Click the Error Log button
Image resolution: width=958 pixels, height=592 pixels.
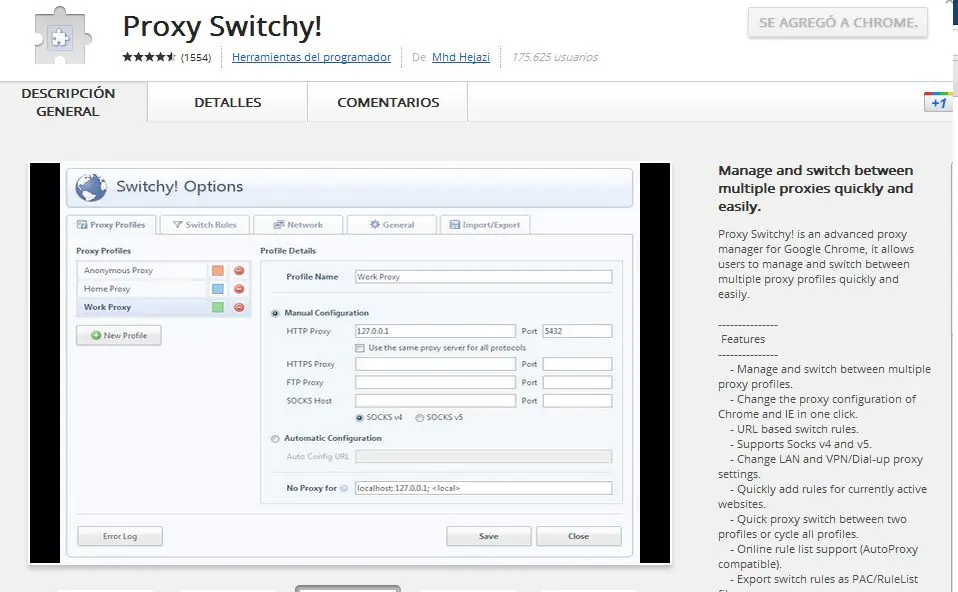[120, 536]
